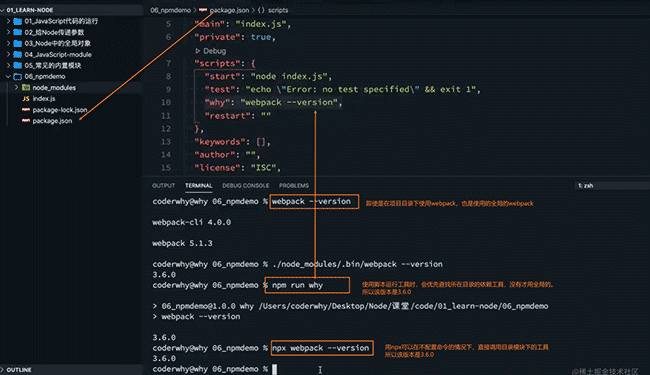
Task: Open the 1: zsh terminal selector dropdown
Action: (x=613, y=186)
